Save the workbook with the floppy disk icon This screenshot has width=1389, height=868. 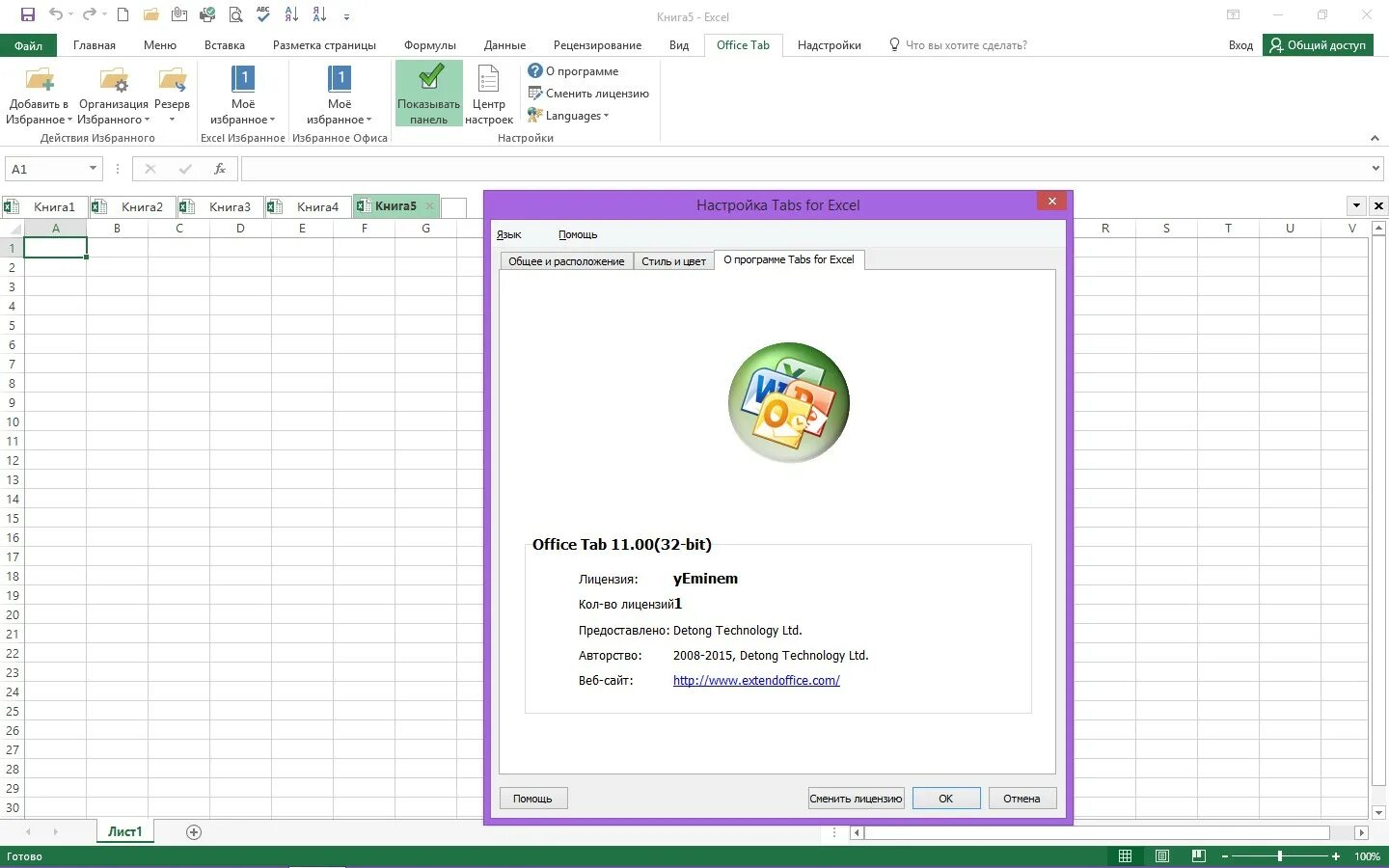28,14
